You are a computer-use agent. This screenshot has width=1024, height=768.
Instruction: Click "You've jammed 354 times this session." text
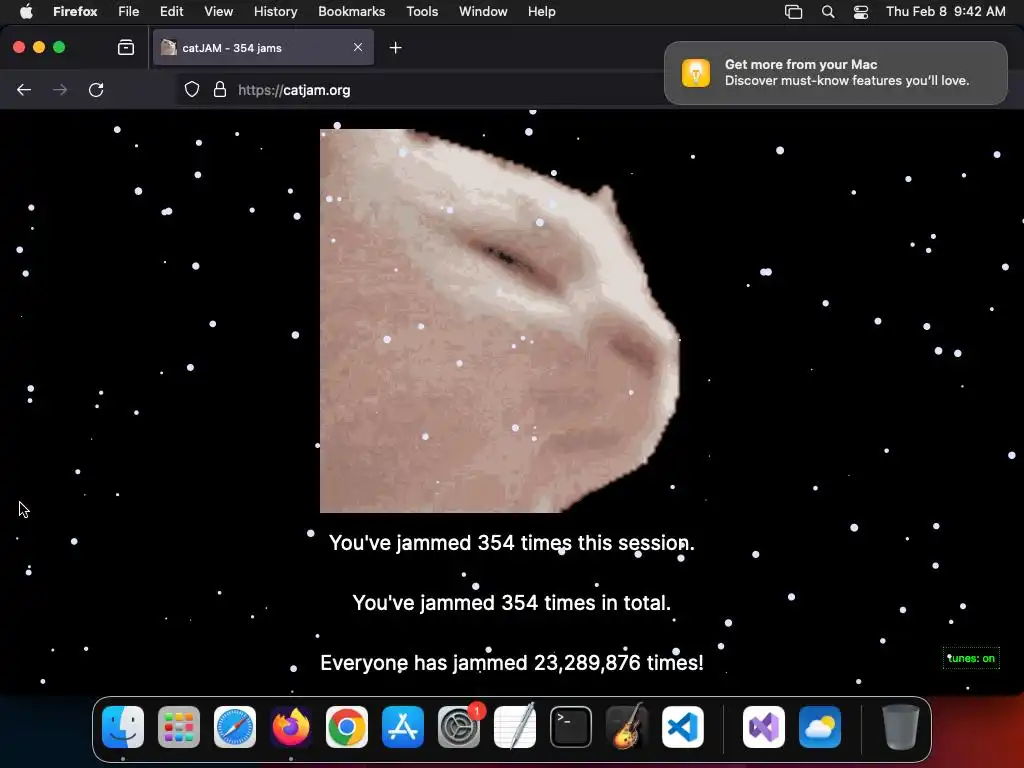coord(512,543)
